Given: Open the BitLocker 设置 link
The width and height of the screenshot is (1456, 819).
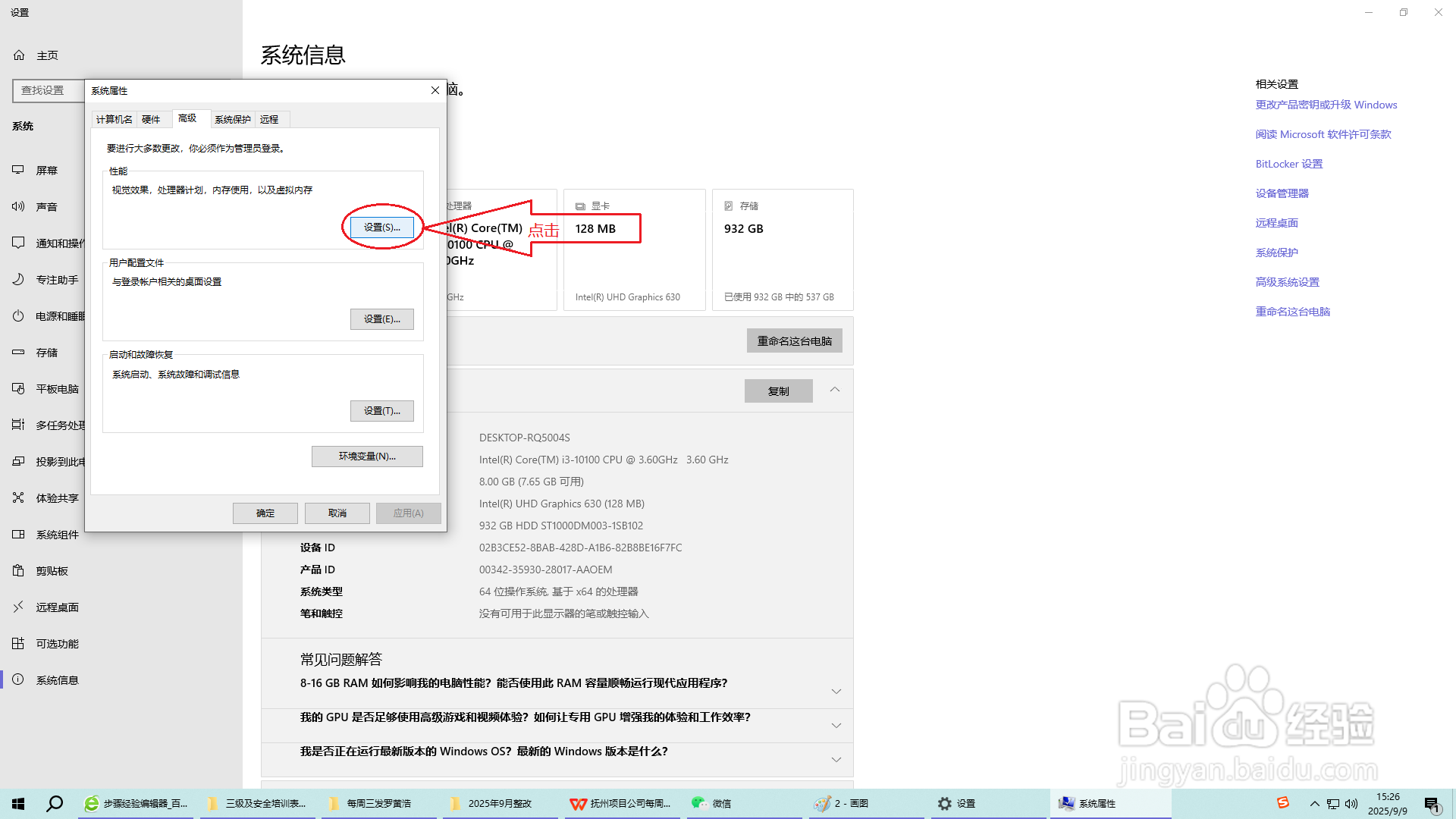Looking at the screenshot, I should pos(1288,163).
